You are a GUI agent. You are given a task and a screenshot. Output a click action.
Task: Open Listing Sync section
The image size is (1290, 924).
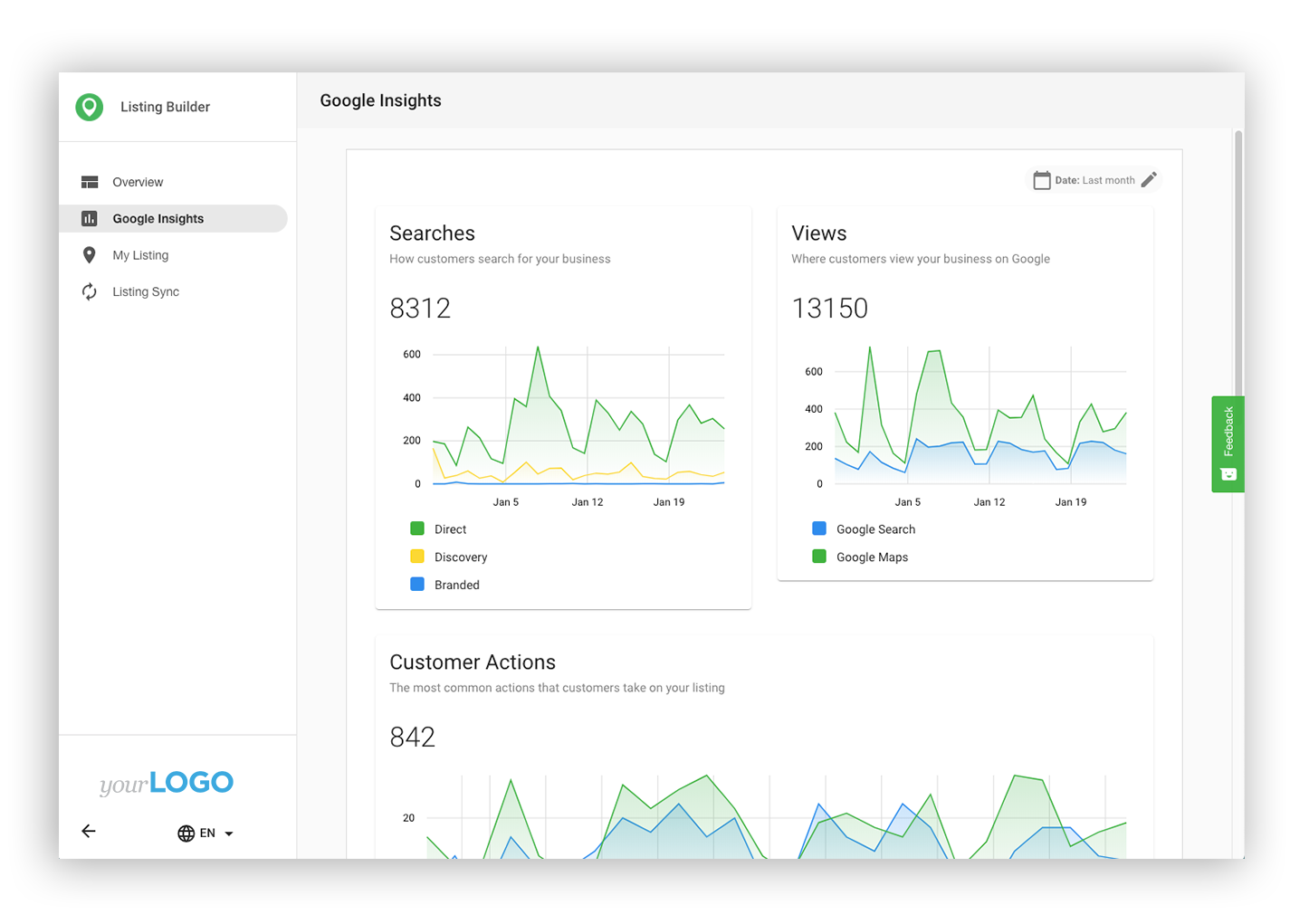tap(173, 291)
